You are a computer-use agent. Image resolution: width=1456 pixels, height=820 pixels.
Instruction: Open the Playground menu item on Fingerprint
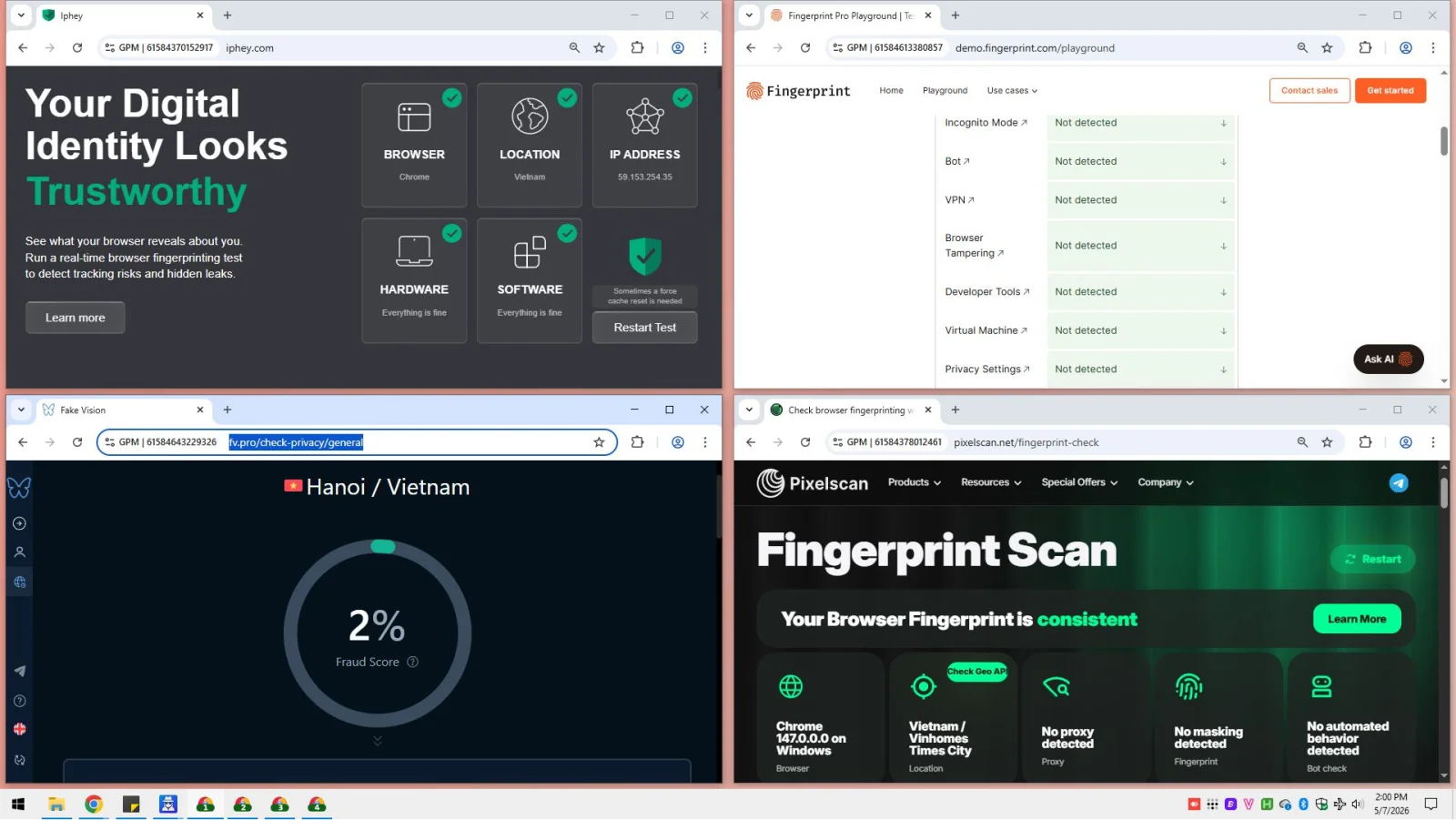click(945, 91)
